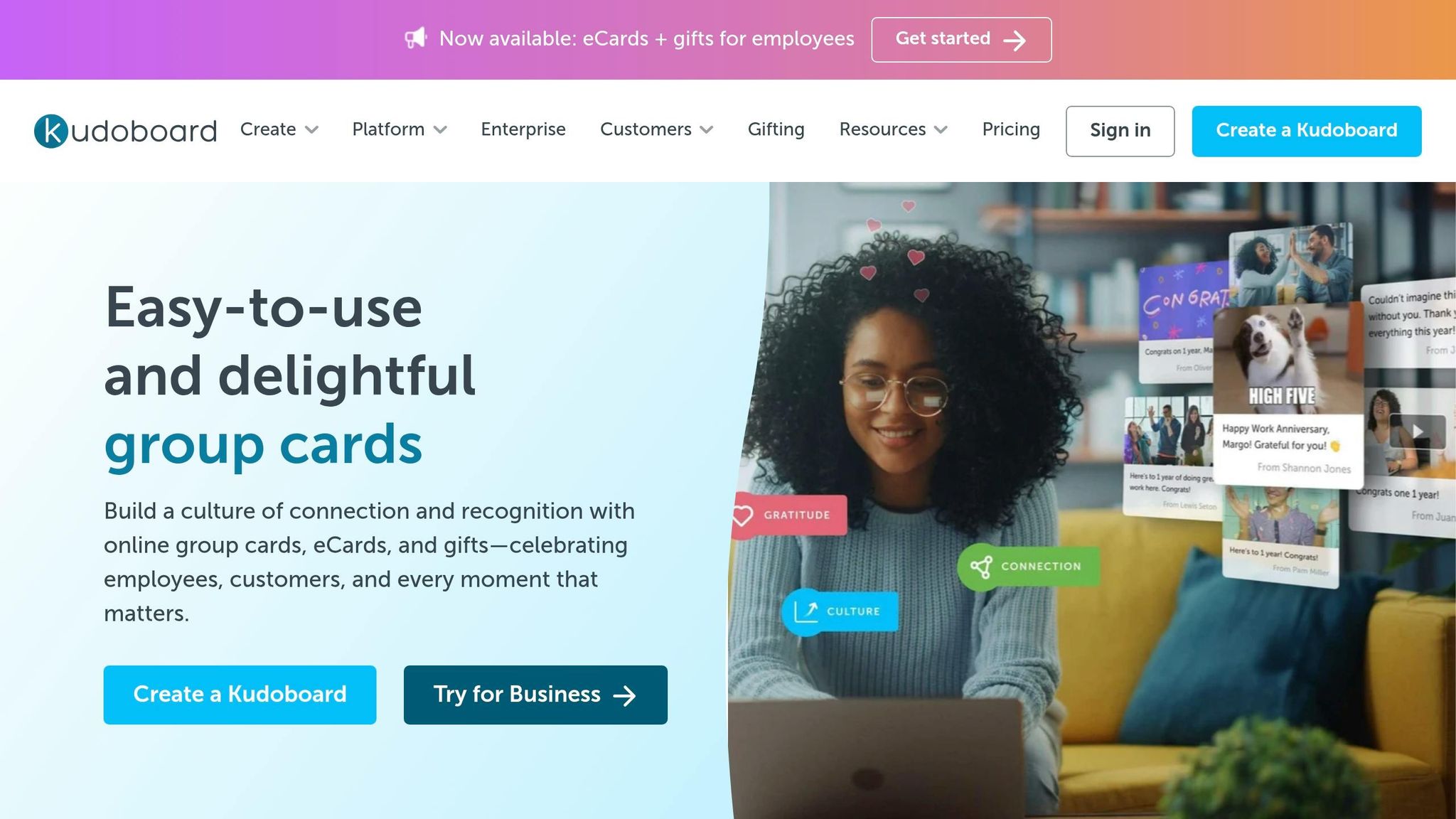Click the Connection share-nodes icon
The height and width of the screenshot is (819, 1456).
[x=982, y=567]
